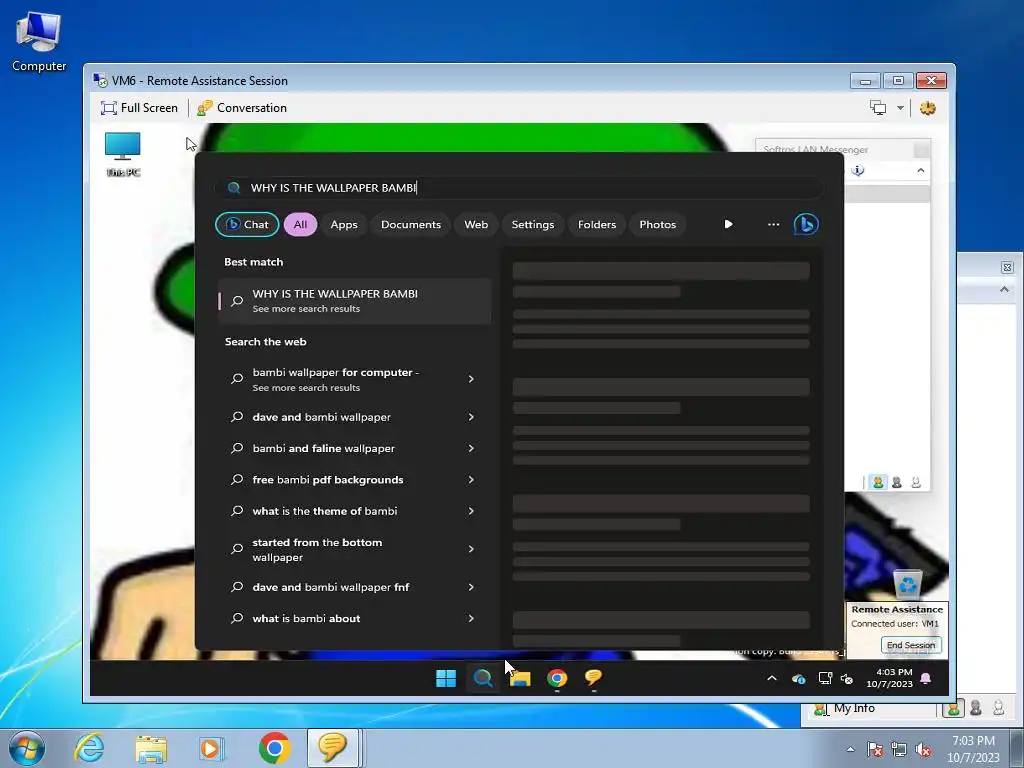The height and width of the screenshot is (768, 1024).
Task: Select 'what is bambi about' web suggestion text
Action: pyautogui.click(x=306, y=618)
